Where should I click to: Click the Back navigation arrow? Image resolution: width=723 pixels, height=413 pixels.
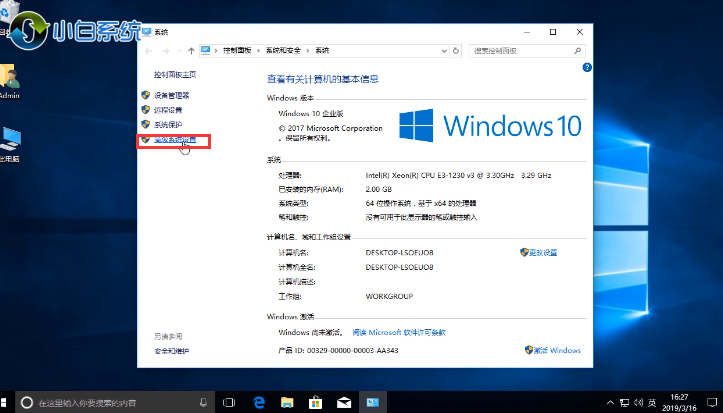point(148,51)
